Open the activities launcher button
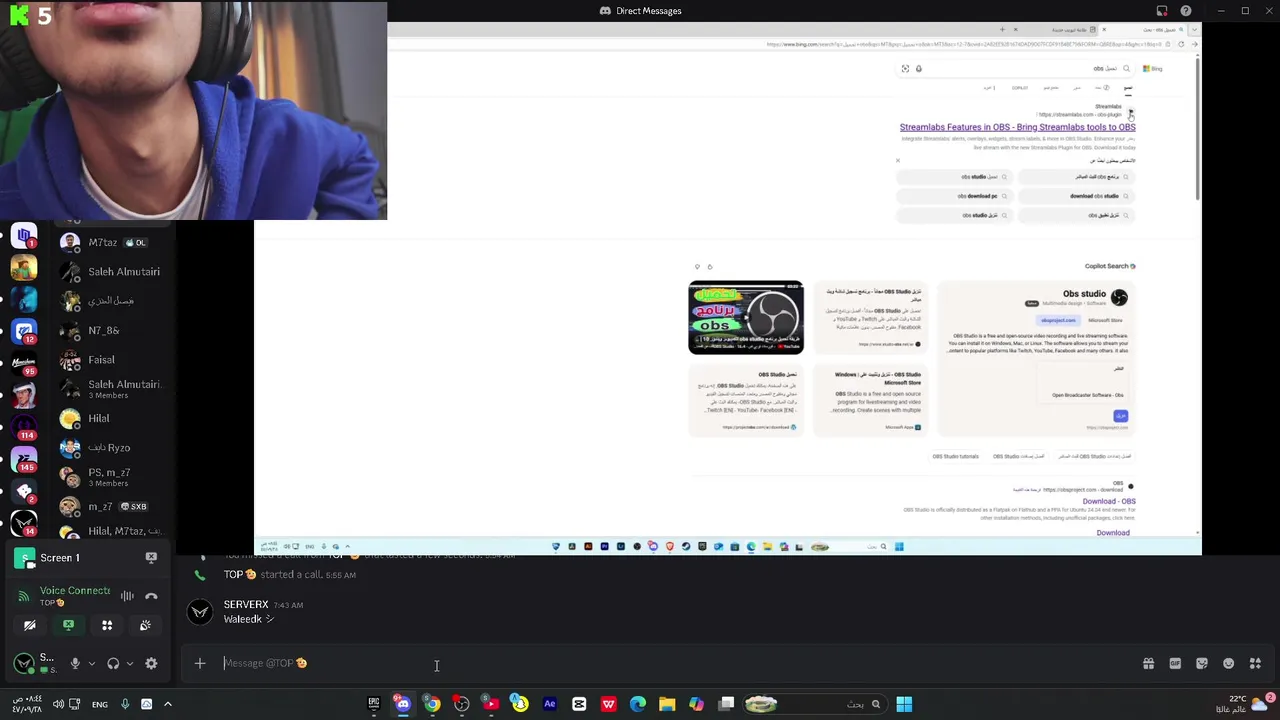Image resolution: width=1280 pixels, height=720 pixels. pos(107,625)
